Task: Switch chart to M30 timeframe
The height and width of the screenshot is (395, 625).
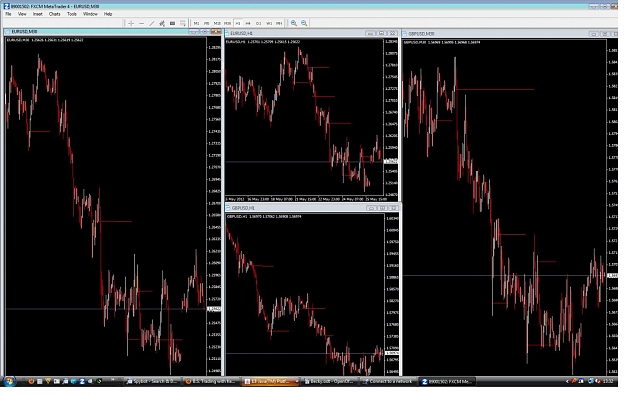Action: (x=227, y=23)
